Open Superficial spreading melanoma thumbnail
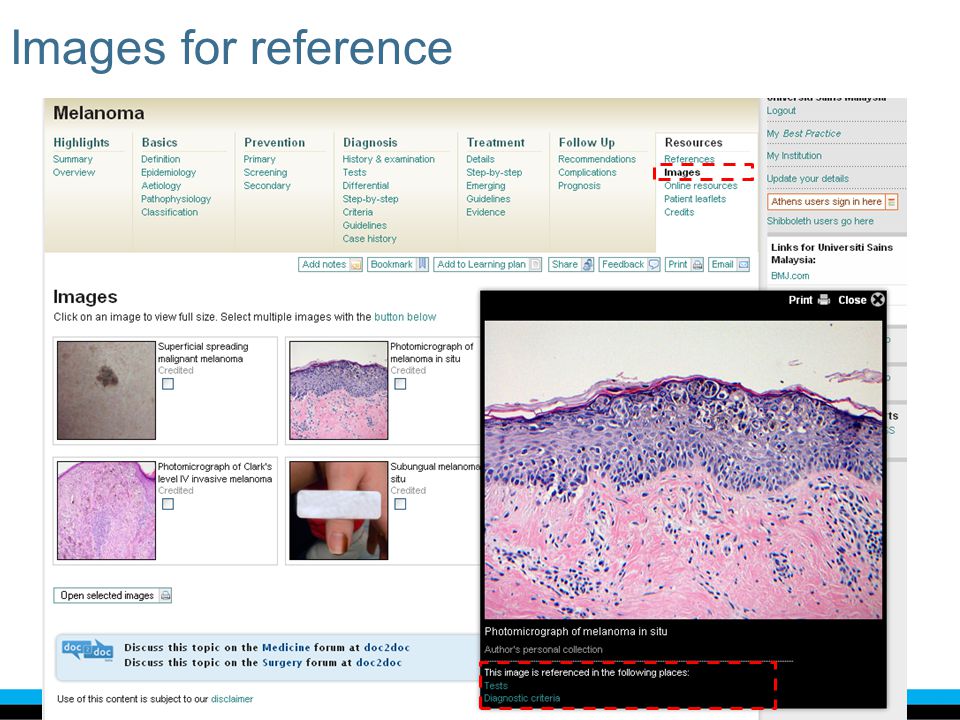The image size is (960, 720). [x=107, y=391]
